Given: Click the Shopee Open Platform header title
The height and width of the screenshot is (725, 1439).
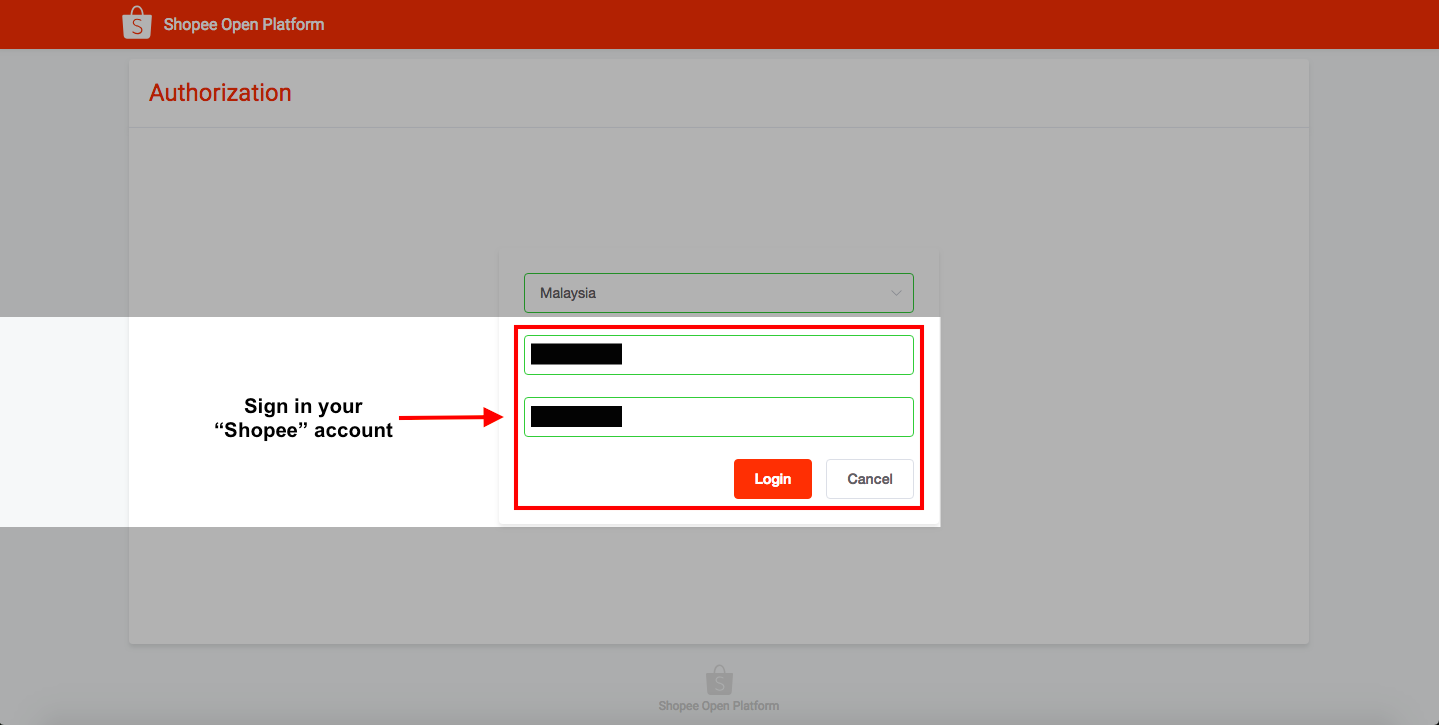Looking at the screenshot, I should 244,24.
